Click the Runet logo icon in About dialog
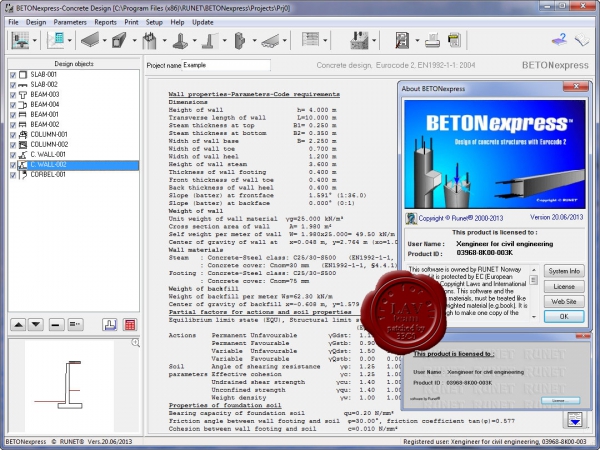Viewport: 600px width, 450px height. (x=411, y=218)
